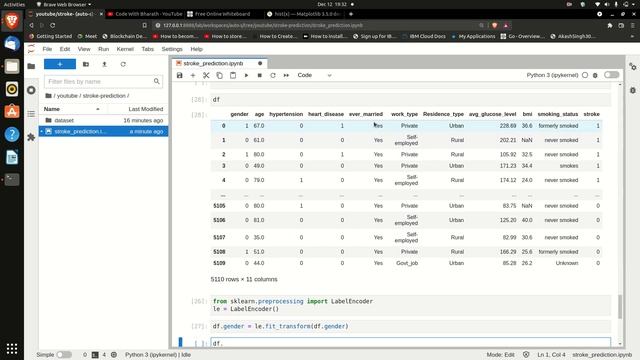Cut the selected cell with the scissors icon
The image size is (640, 360).
(206, 75)
